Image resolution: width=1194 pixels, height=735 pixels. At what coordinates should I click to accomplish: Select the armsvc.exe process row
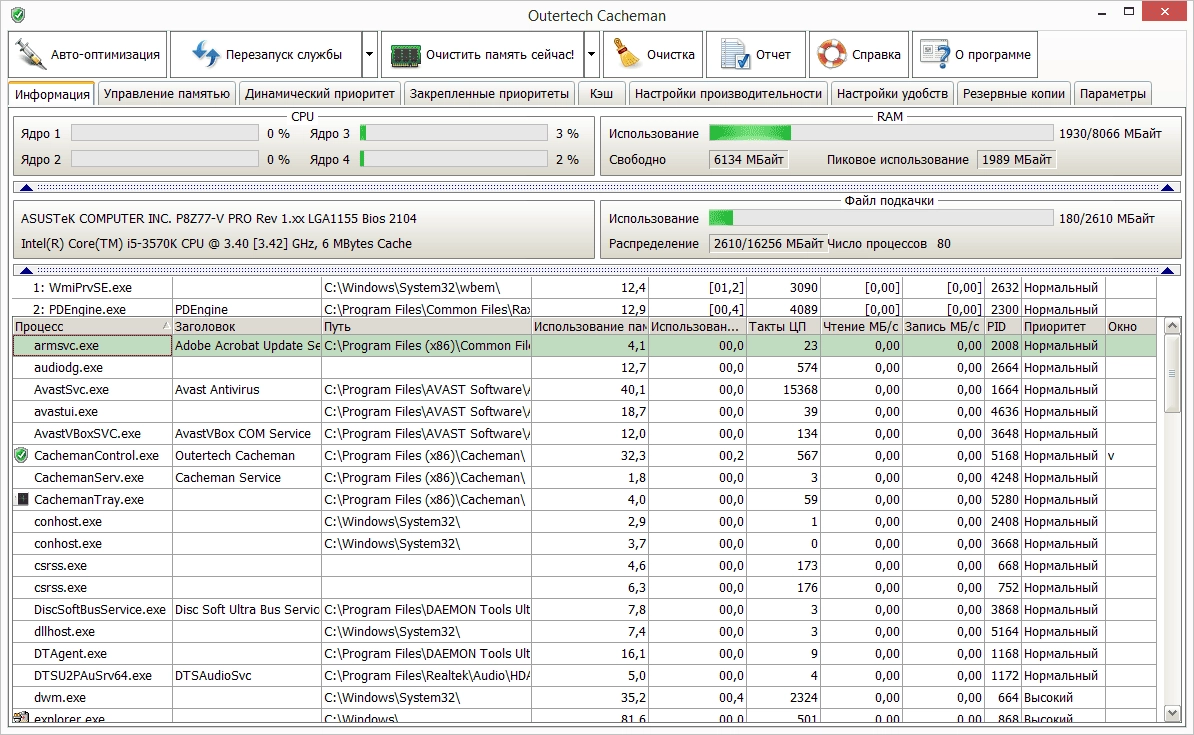(584, 346)
